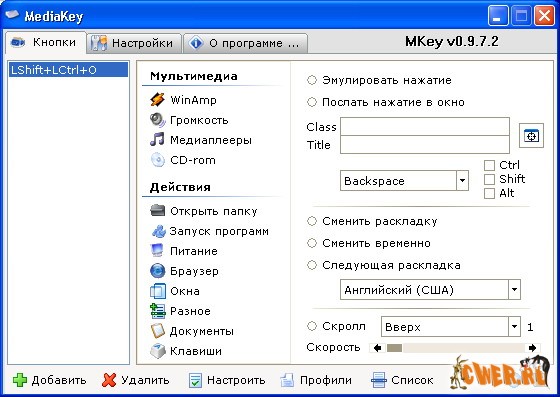
Task: Check the Alt modifier checkbox
Action: [x=489, y=193]
